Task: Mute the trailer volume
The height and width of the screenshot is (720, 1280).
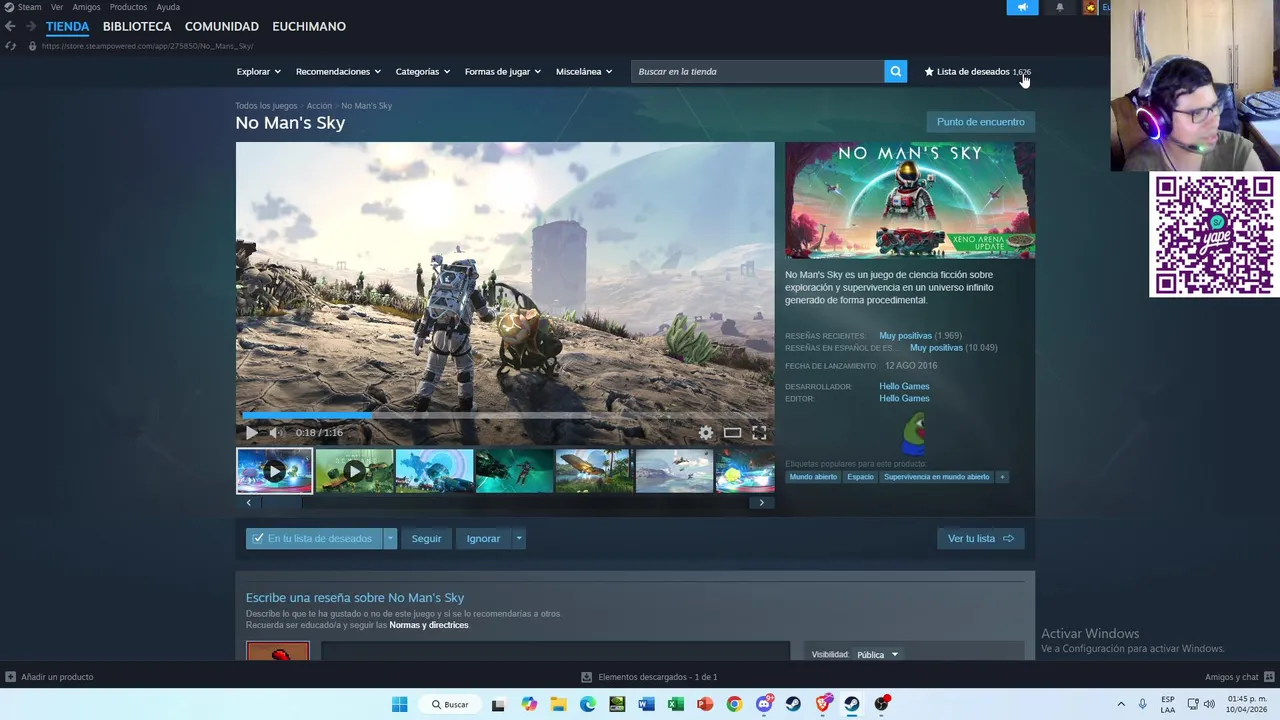Action: [276, 432]
